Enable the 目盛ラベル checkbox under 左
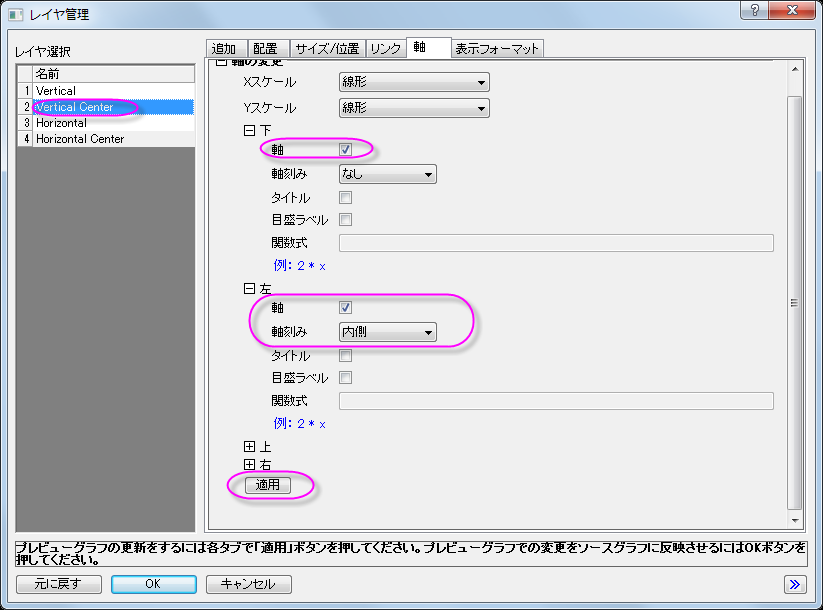This screenshot has height=610, width=823. 345,377
